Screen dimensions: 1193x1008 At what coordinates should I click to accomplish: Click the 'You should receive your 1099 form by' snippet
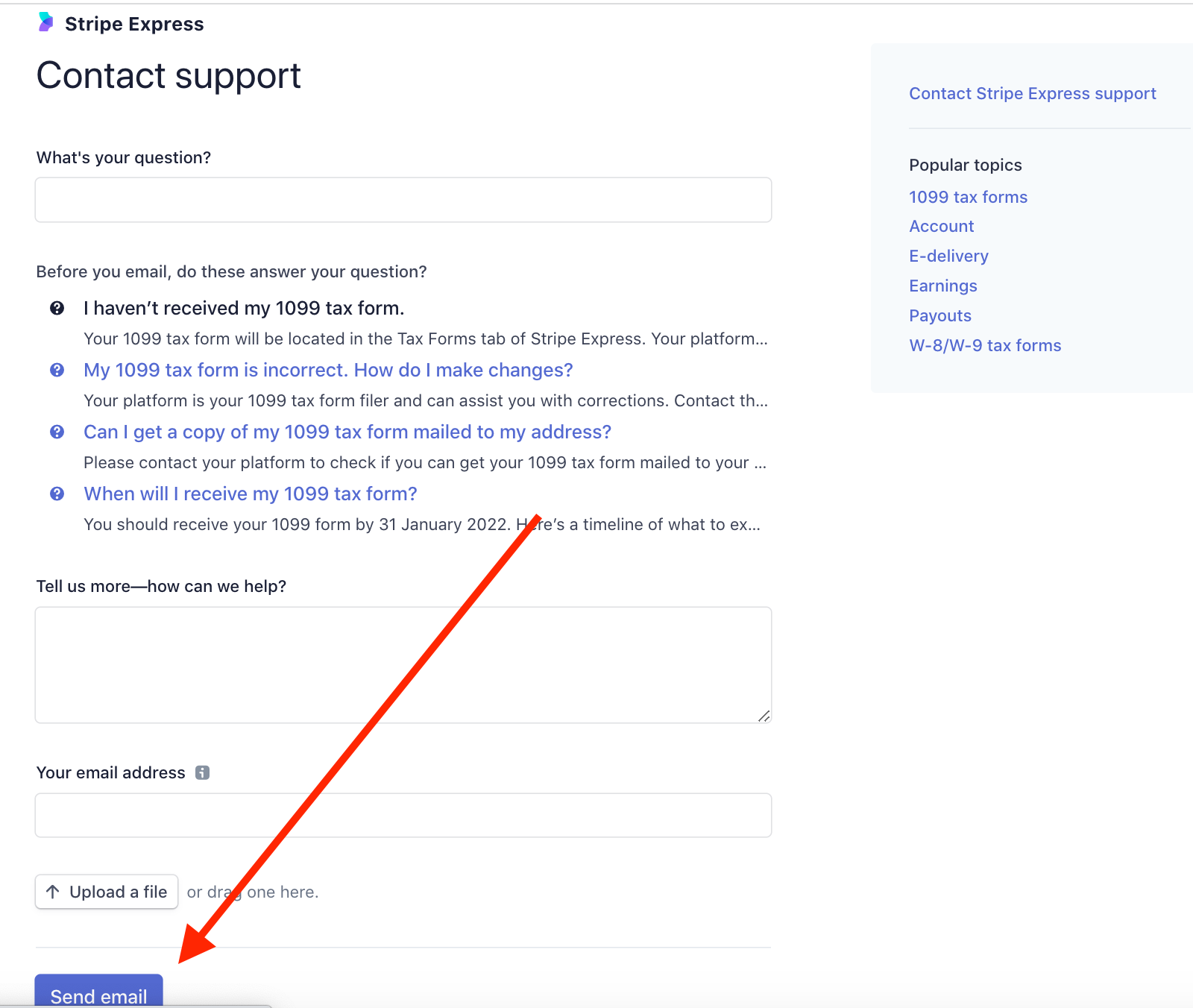tap(422, 524)
